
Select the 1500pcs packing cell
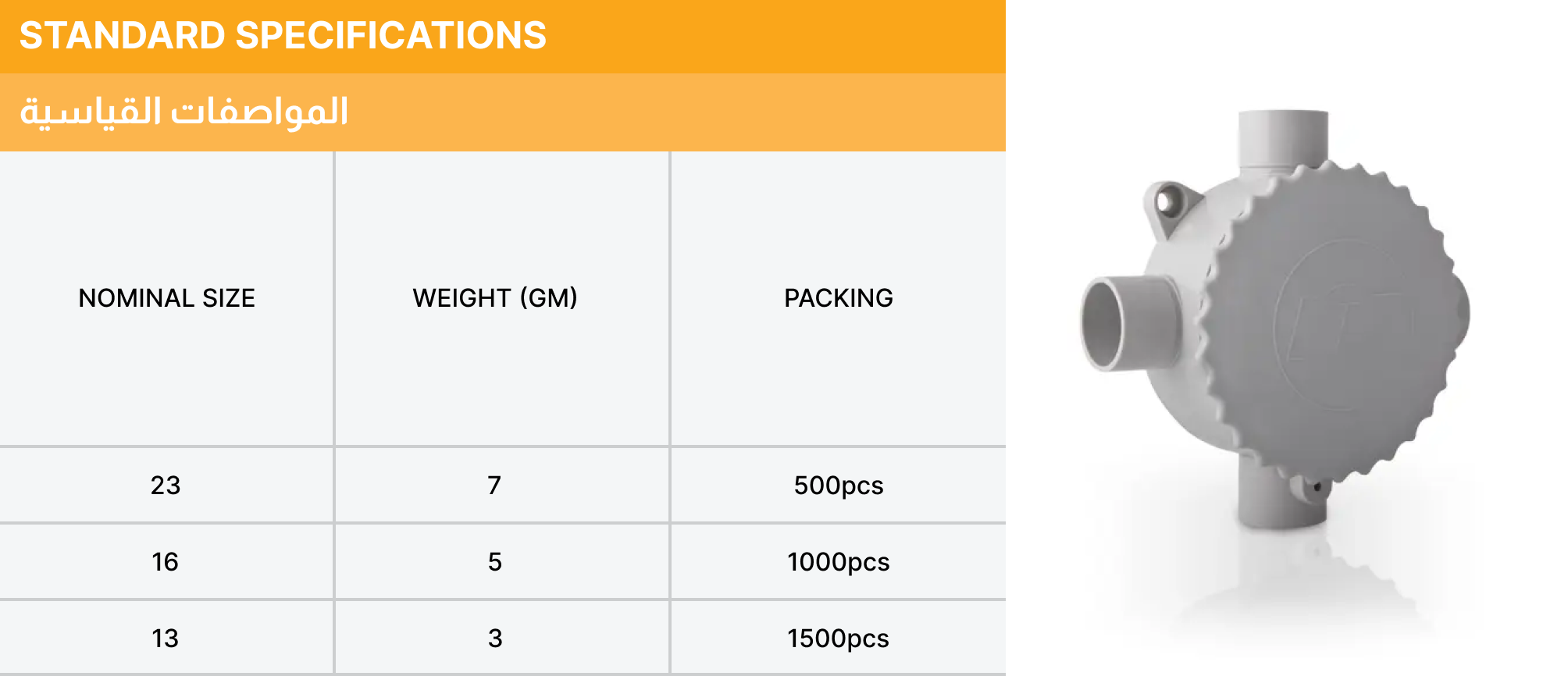click(x=839, y=638)
